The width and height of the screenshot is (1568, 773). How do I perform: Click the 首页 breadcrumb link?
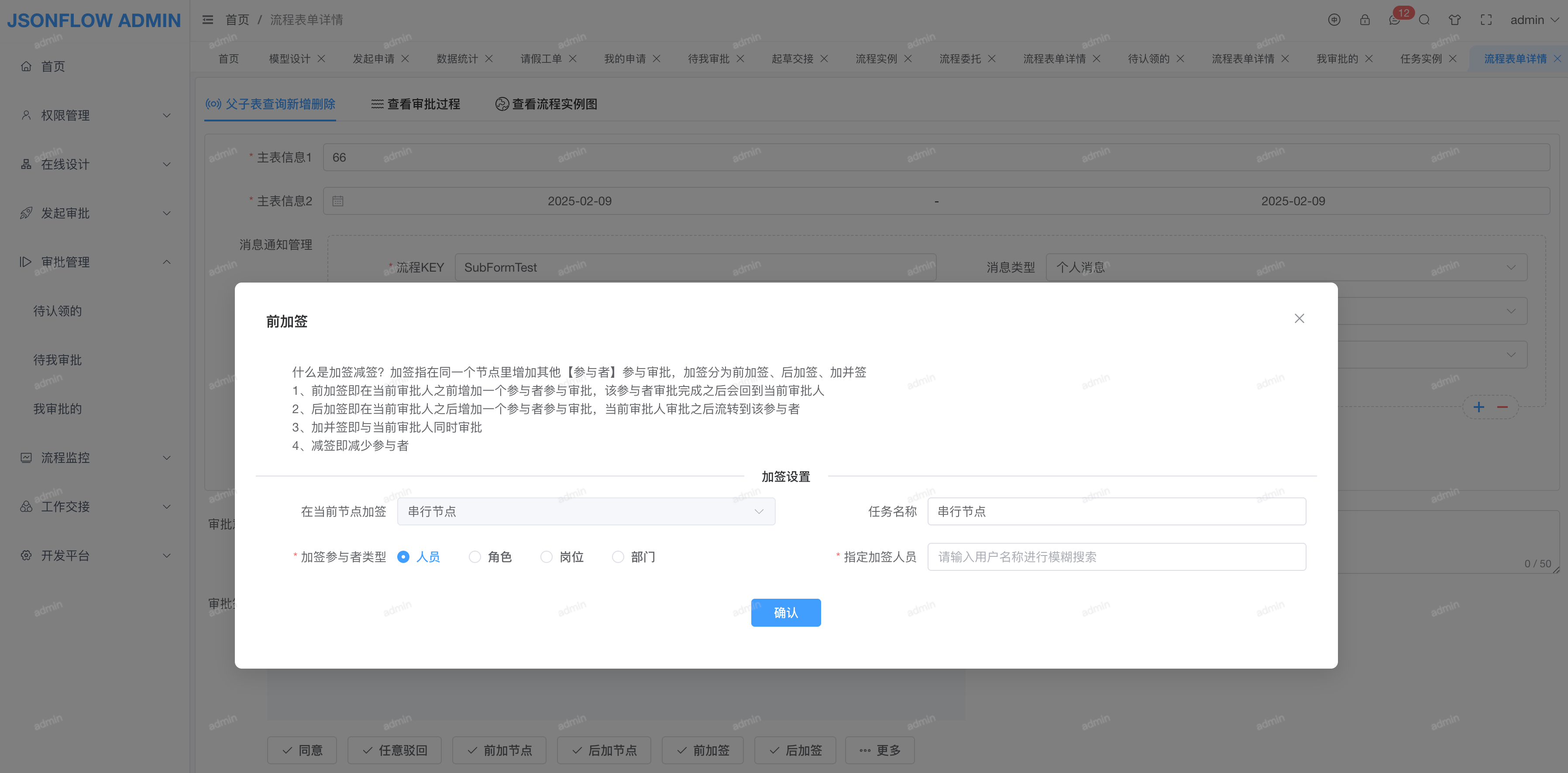coord(237,20)
